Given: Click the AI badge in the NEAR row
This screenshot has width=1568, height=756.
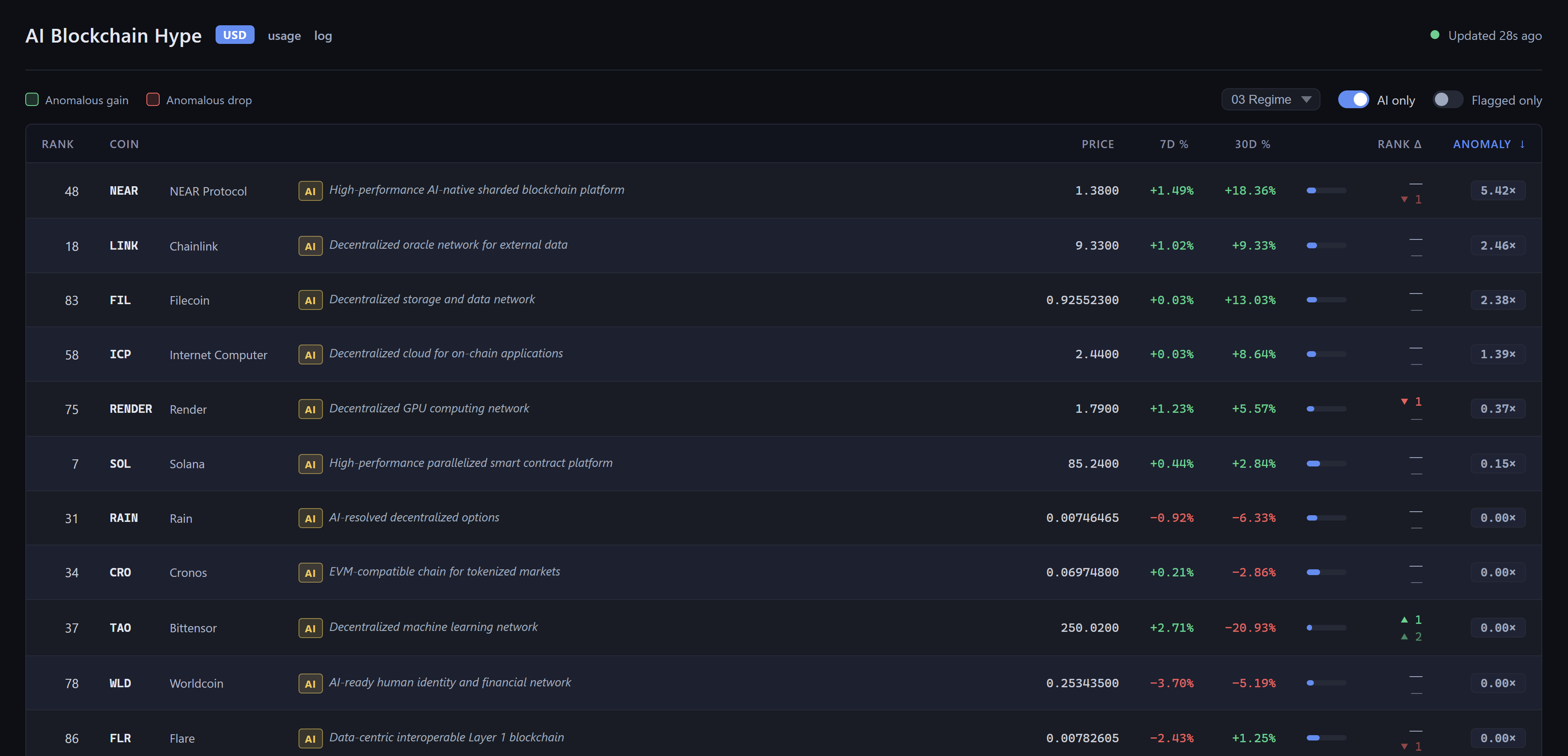Looking at the screenshot, I should (310, 191).
